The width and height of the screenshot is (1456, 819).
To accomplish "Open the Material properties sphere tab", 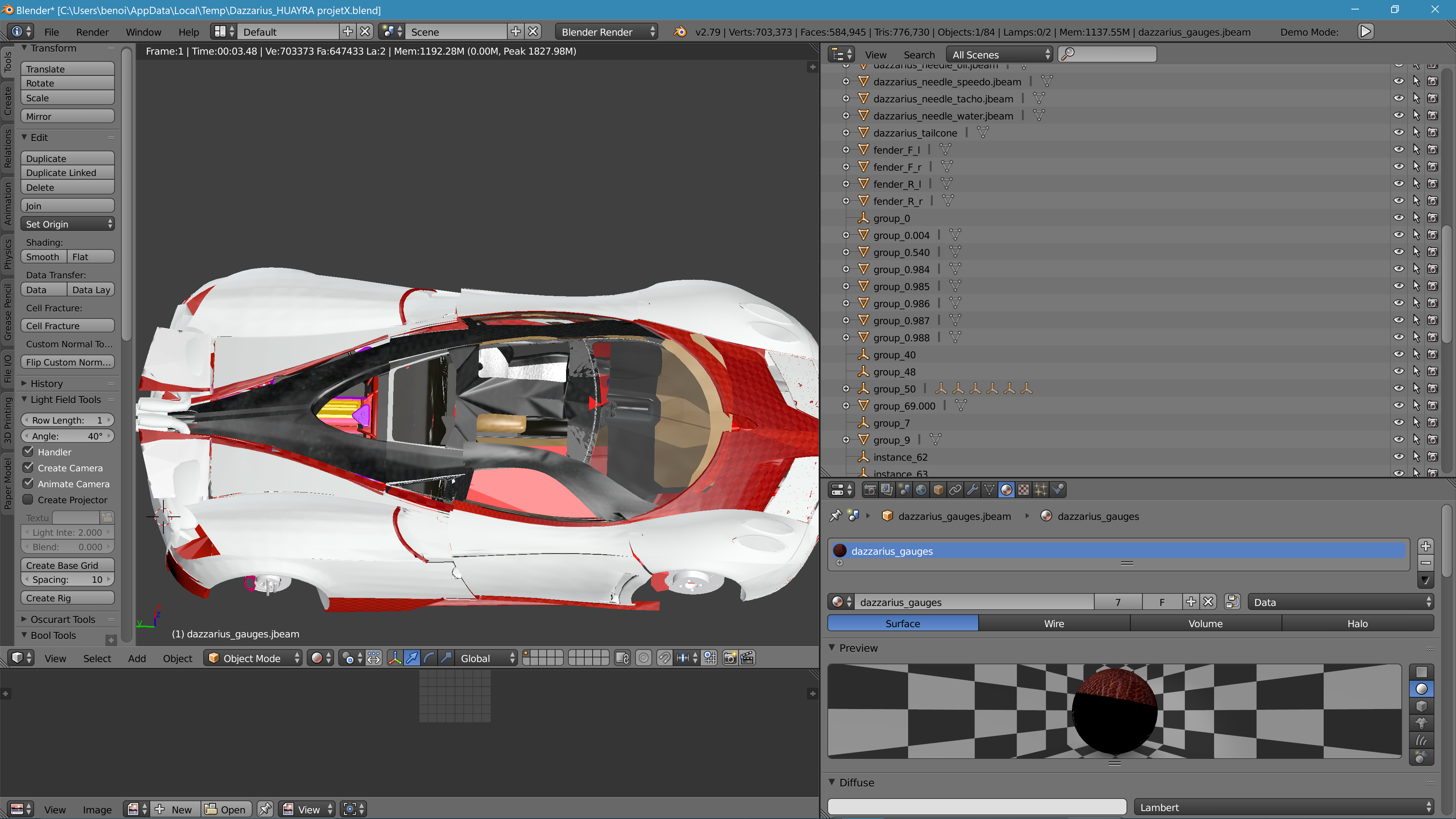I will [1006, 490].
